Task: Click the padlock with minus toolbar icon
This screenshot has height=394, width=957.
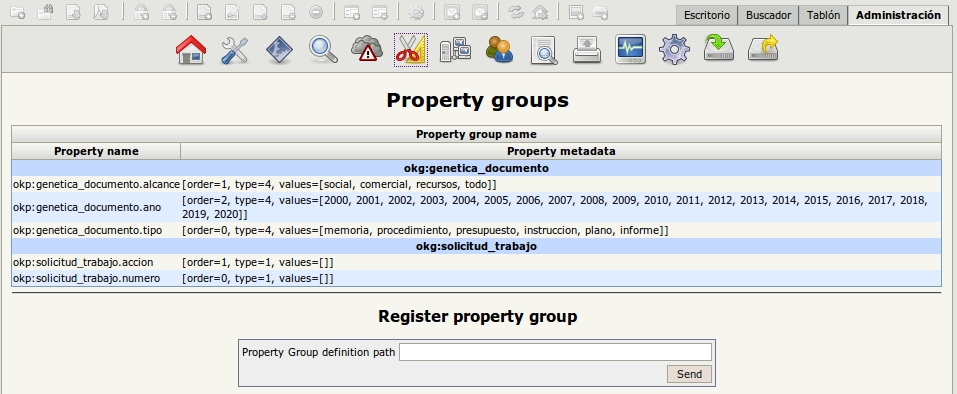Action: point(169,12)
